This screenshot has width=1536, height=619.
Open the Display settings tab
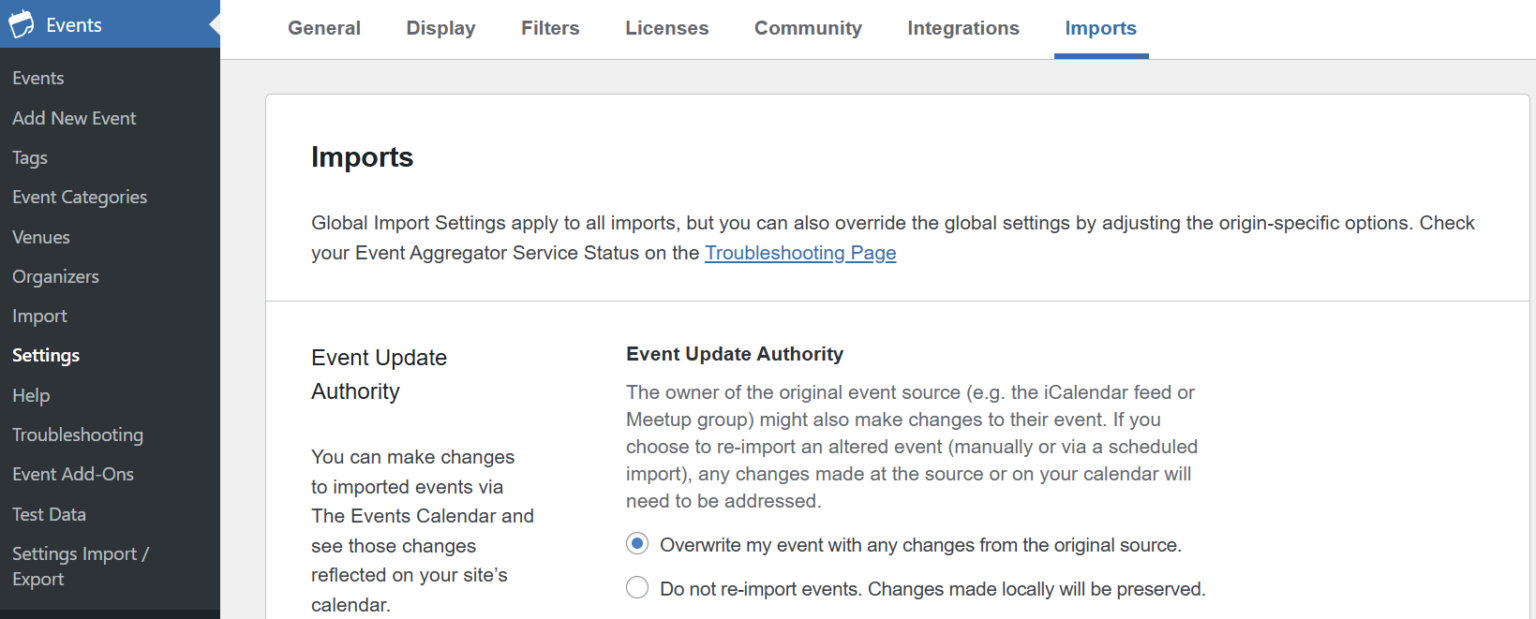pyautogui.click(x=440, y=28)
